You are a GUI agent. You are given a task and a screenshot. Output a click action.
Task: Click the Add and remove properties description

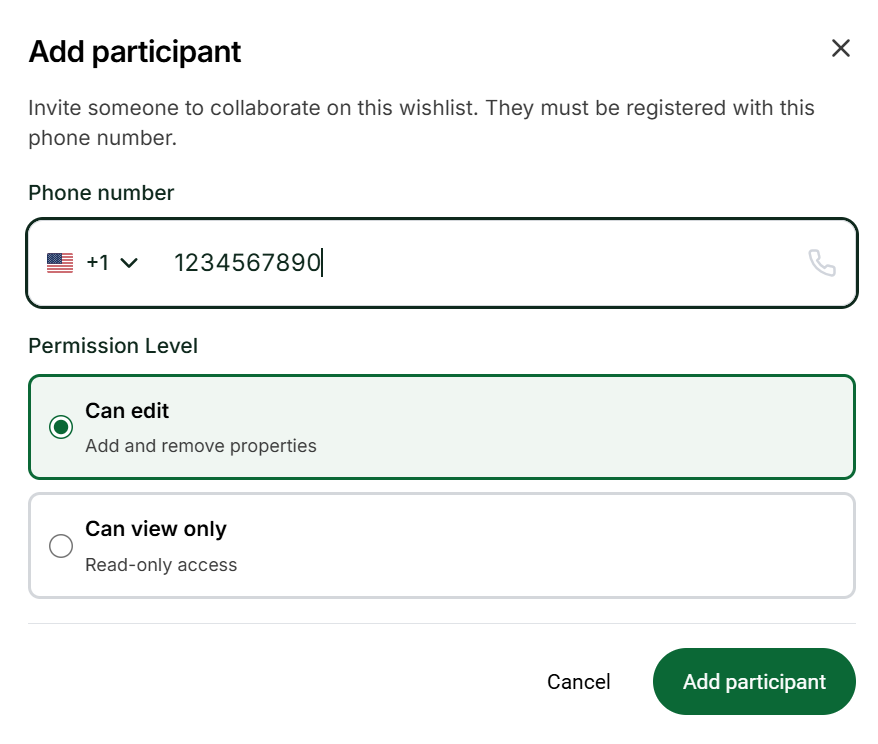201,446
